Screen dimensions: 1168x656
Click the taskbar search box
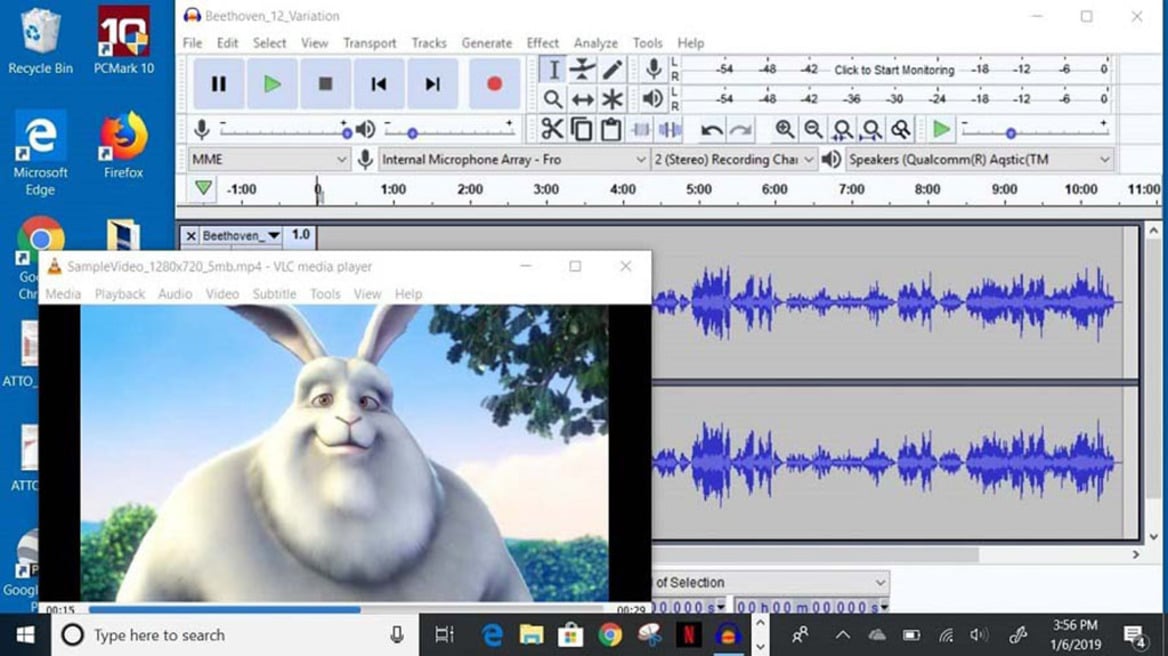(235, 635)
